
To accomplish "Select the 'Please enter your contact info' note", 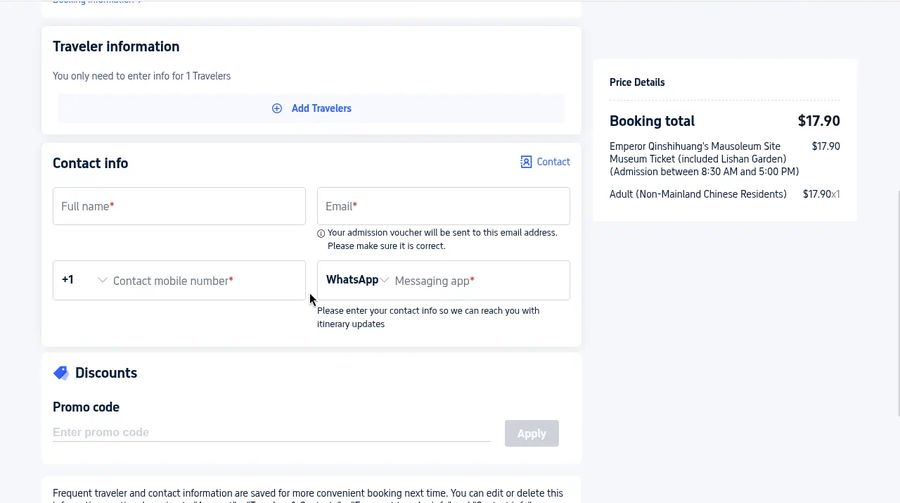I will pos(428,317).
